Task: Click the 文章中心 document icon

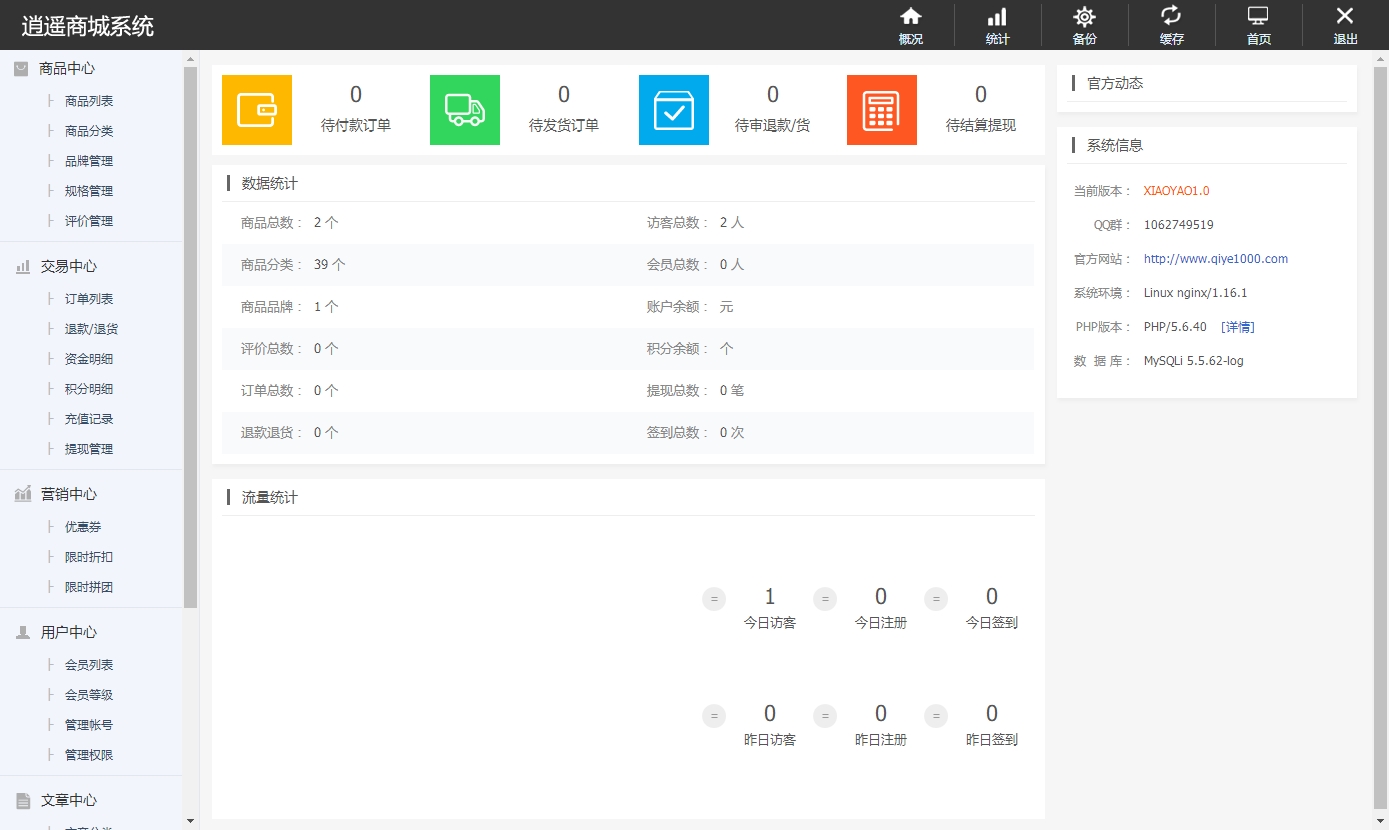Action: 22,800
